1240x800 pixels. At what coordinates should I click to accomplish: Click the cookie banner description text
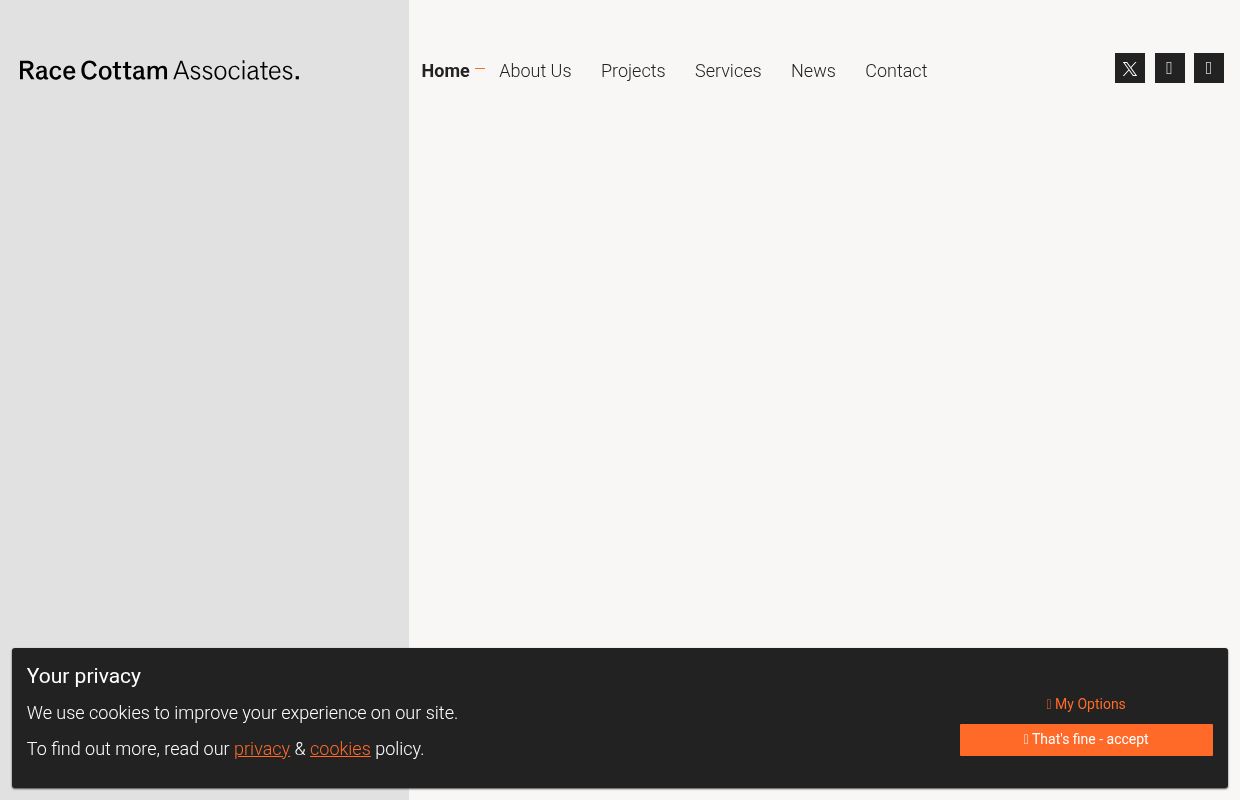click(242, 713)
